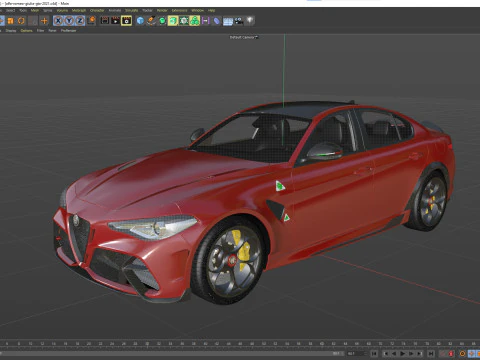Add a Light object
This screenshot has height=360, width=480.
(250, 21)
